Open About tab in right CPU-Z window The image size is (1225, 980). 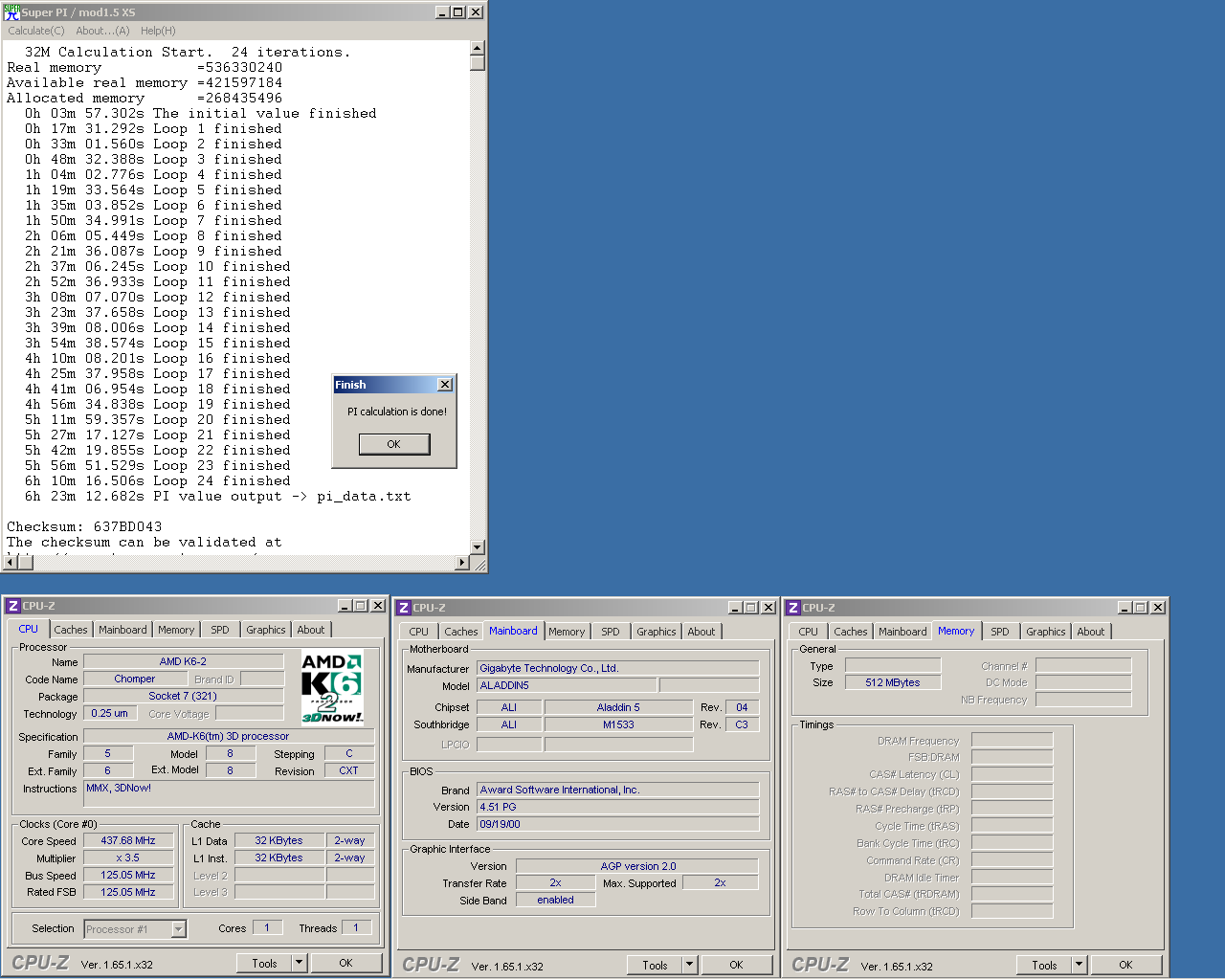1091,632
